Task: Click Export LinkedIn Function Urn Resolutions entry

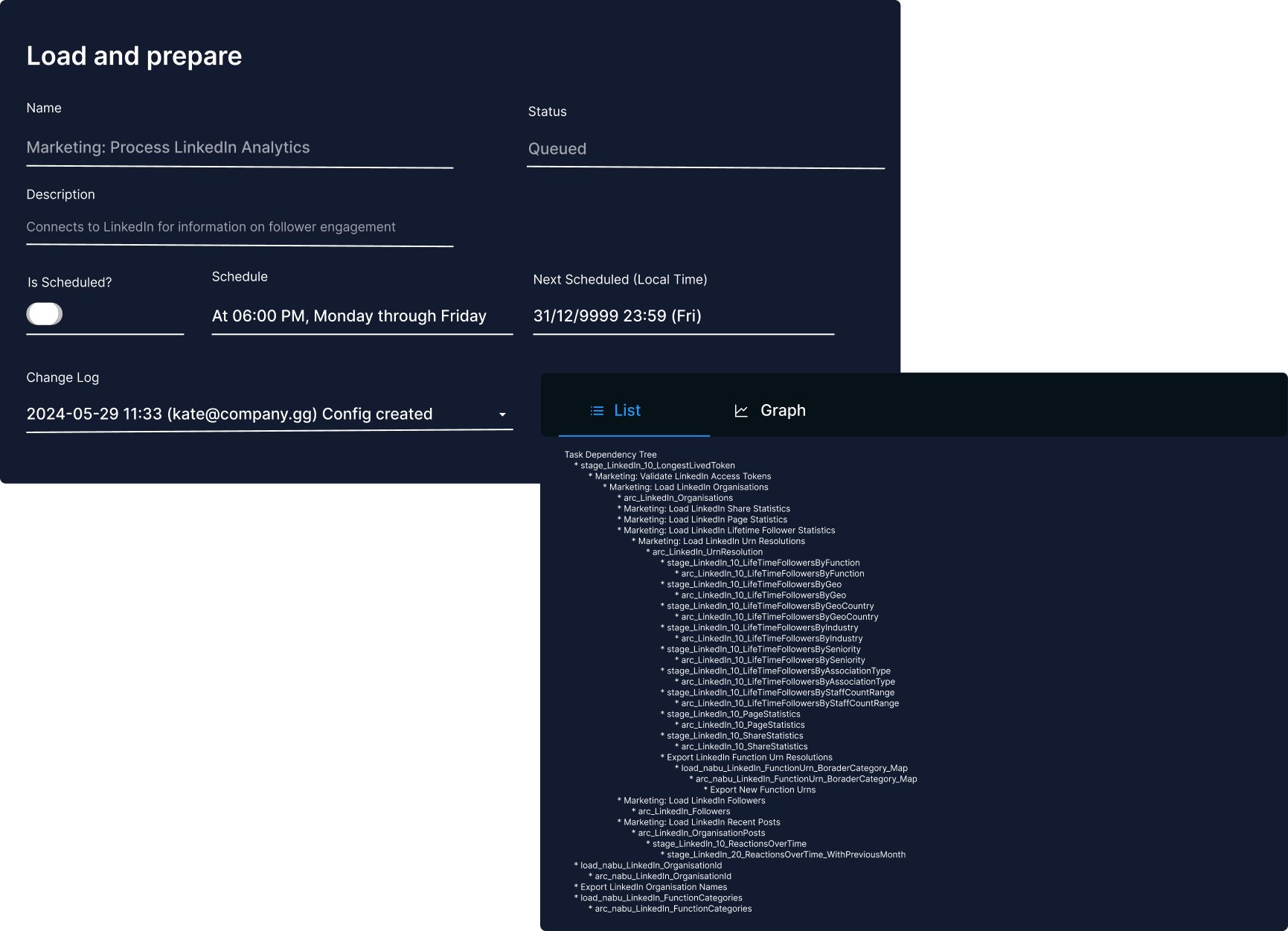Action: (747, 757)
